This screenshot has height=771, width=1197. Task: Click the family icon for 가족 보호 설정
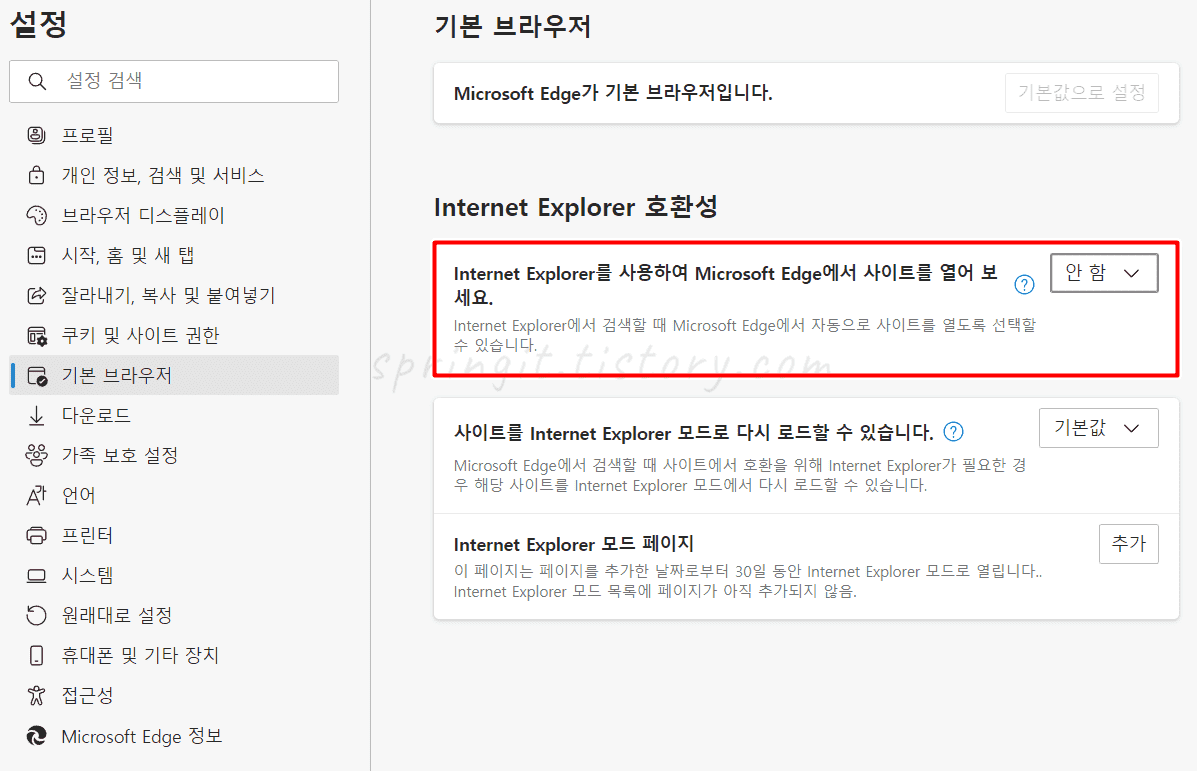pyautogui.click(x=36, y=455)
